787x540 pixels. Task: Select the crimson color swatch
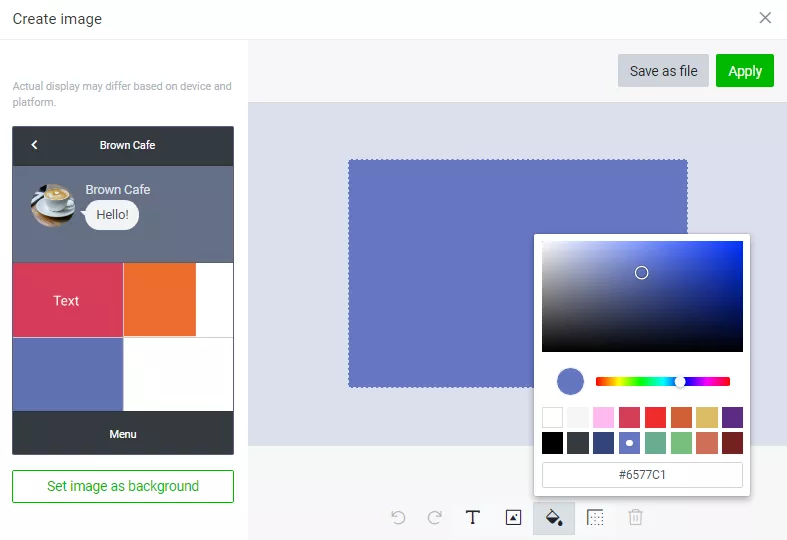pyautogui.click(x=629, y=418)
